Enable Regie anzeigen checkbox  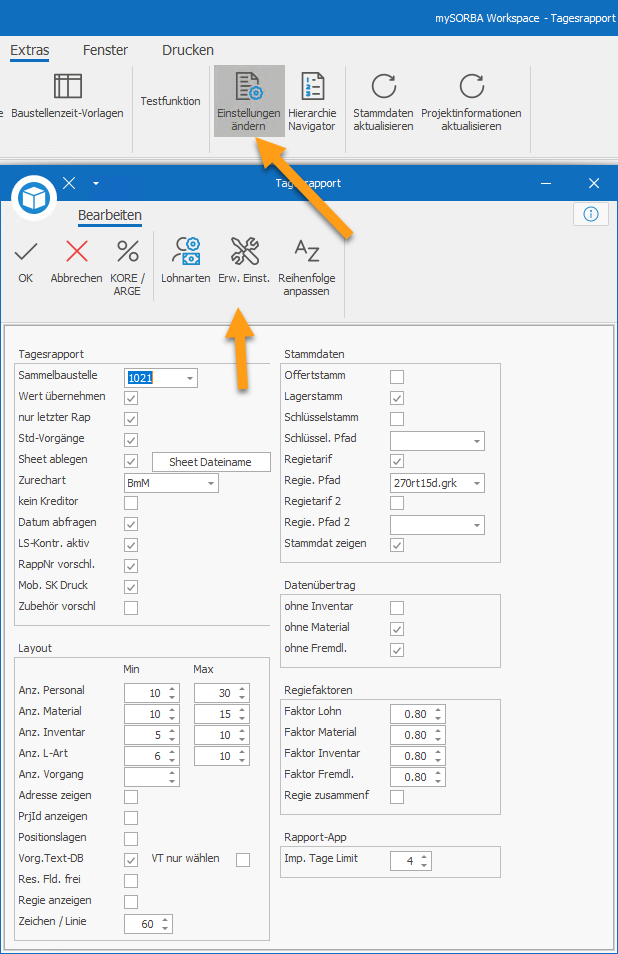(131, 902)
